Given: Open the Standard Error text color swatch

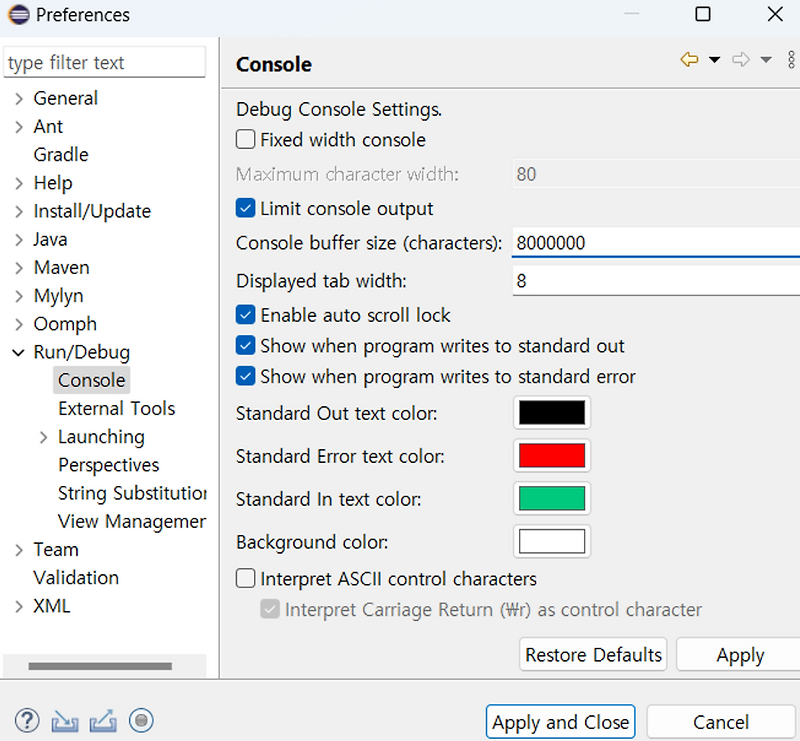Looking at the screenshot, I should point(551,456).
